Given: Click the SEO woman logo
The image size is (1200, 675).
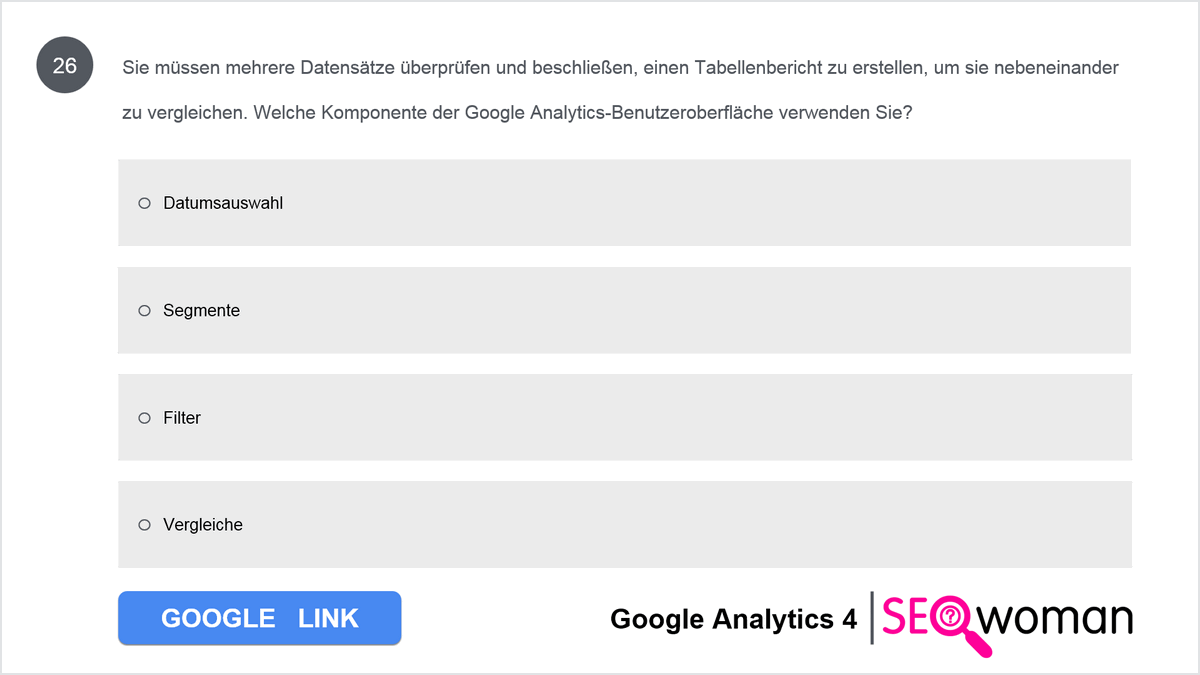Looking at the screenshot, I should coord(1007,623).
